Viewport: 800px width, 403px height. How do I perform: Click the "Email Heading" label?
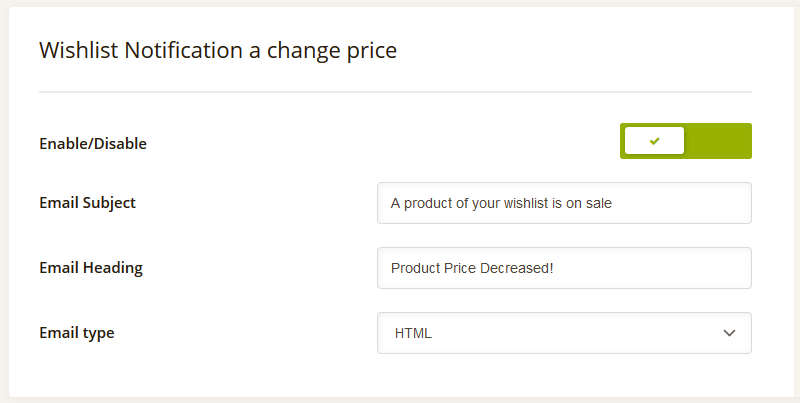point(91,268)
